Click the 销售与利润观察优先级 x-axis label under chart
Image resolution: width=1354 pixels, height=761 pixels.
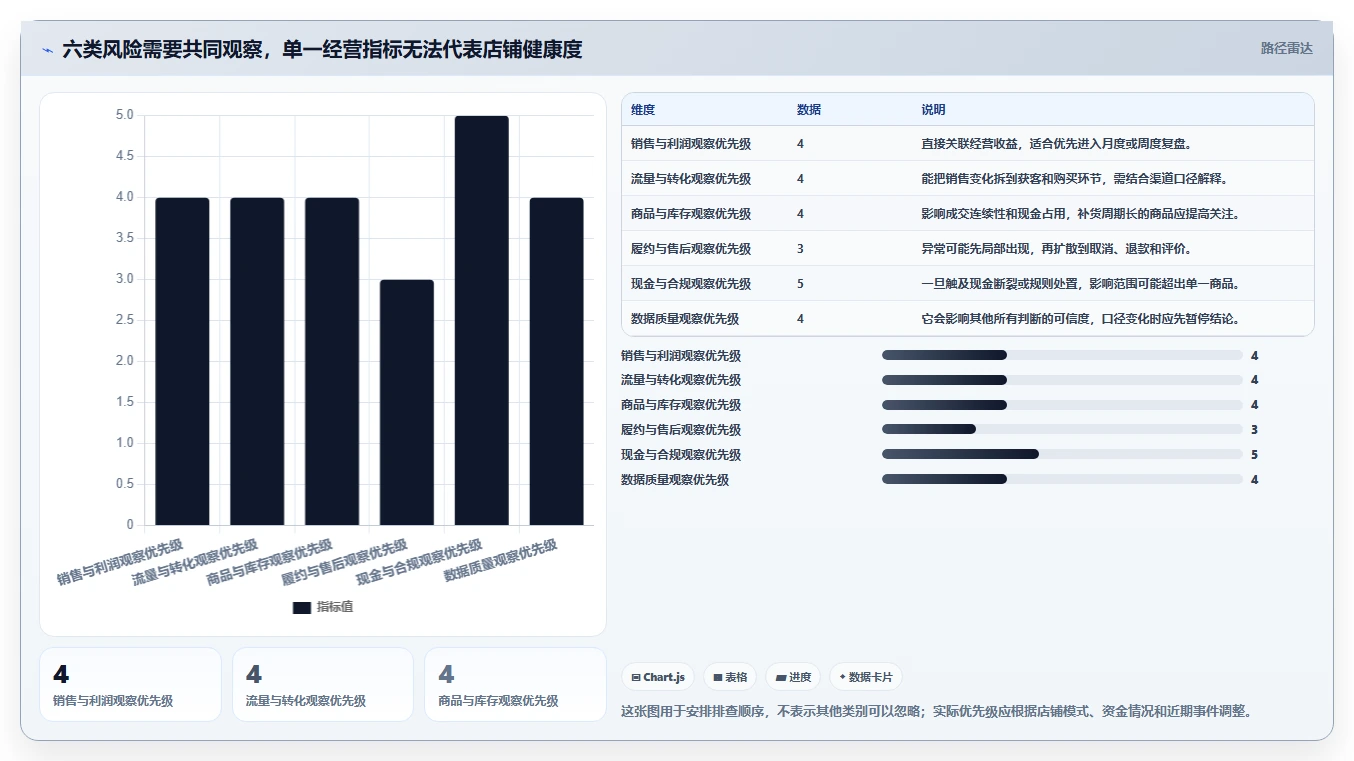tap(120, 562)
